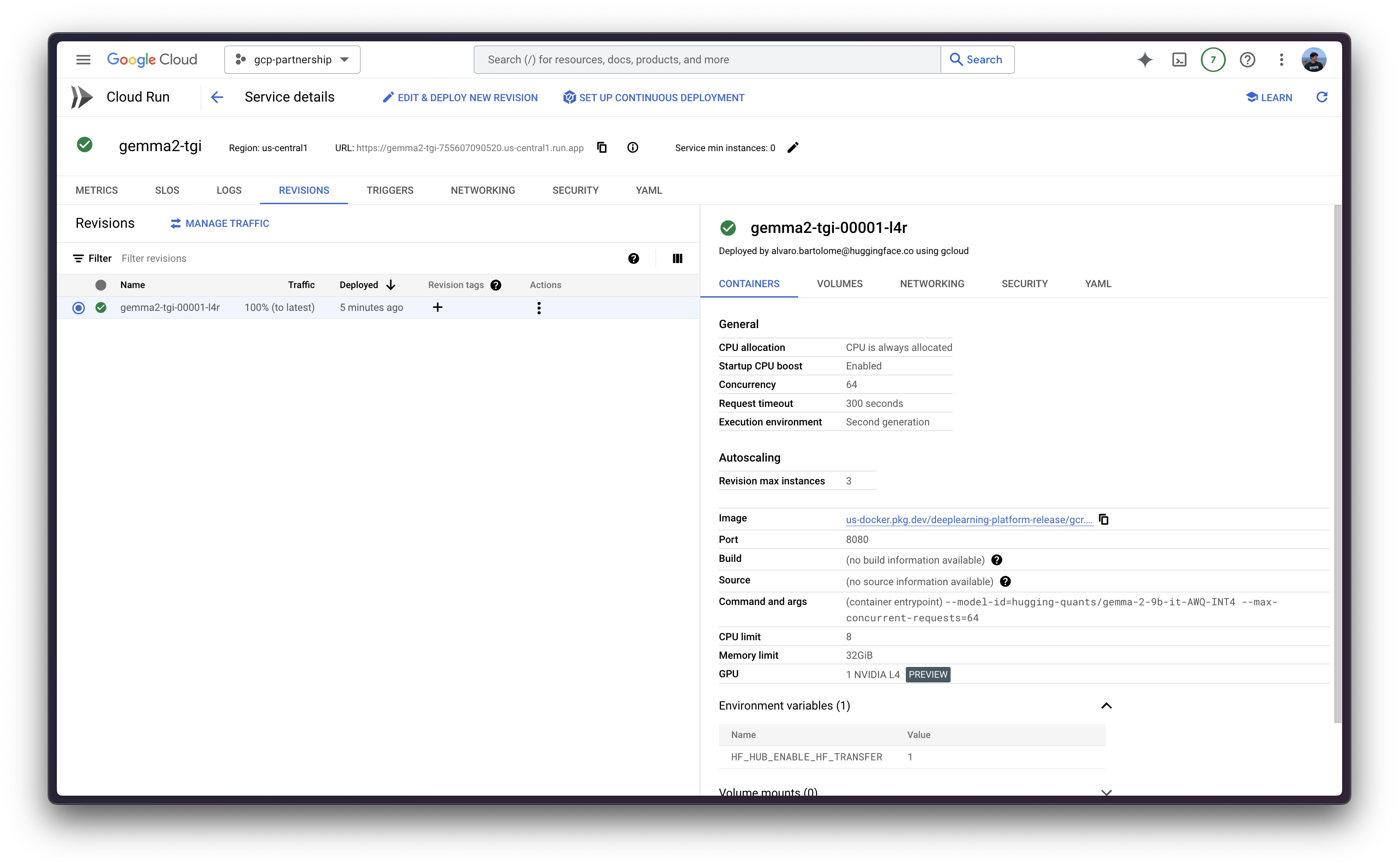Open the VOLUMES tab in revision panel
Viewport: 1399px width, 868px height.
point(839,284)
